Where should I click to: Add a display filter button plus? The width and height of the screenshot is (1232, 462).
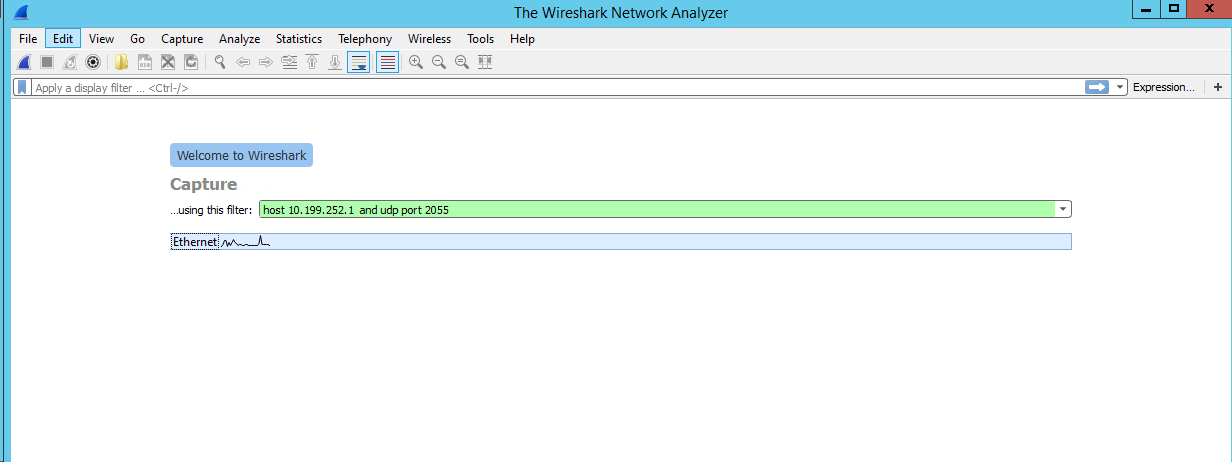1217,87
